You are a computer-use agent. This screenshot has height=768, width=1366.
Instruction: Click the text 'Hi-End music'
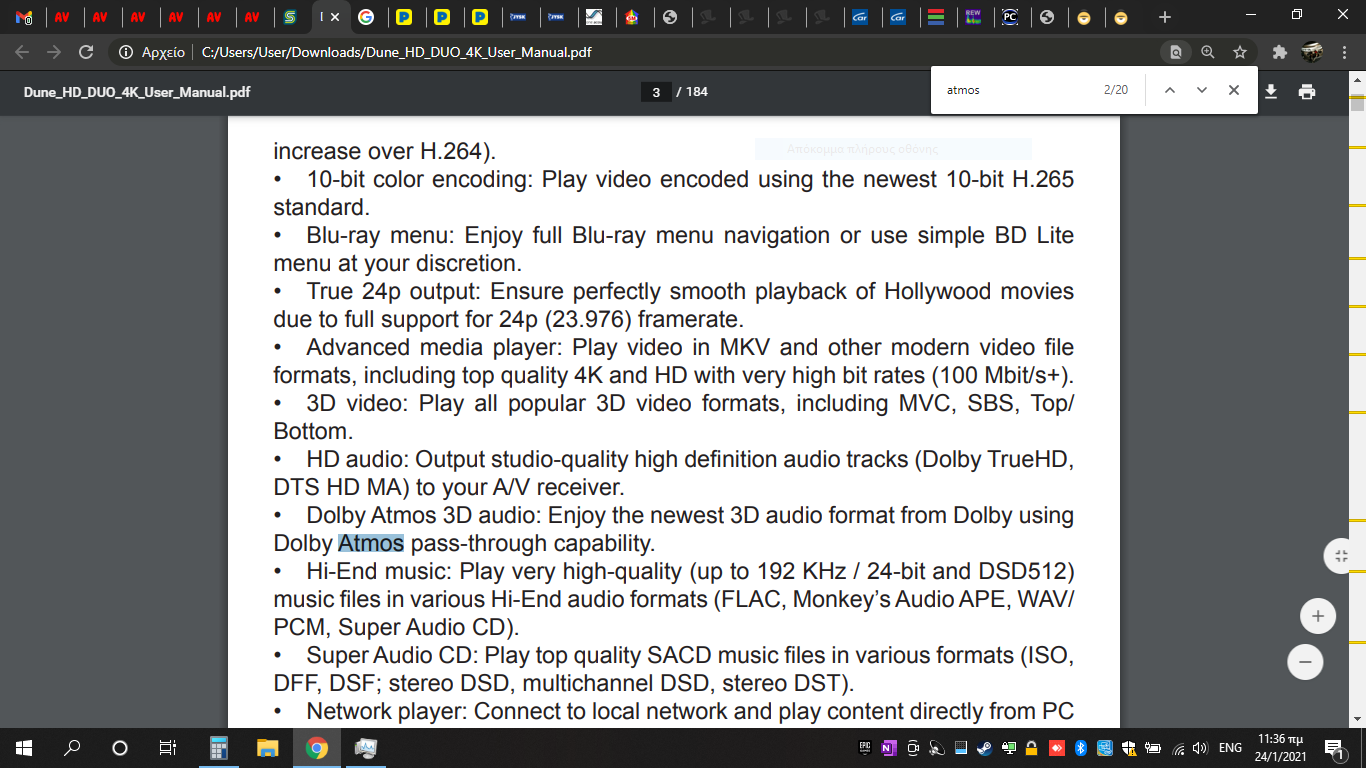click(x=378, y=572)
